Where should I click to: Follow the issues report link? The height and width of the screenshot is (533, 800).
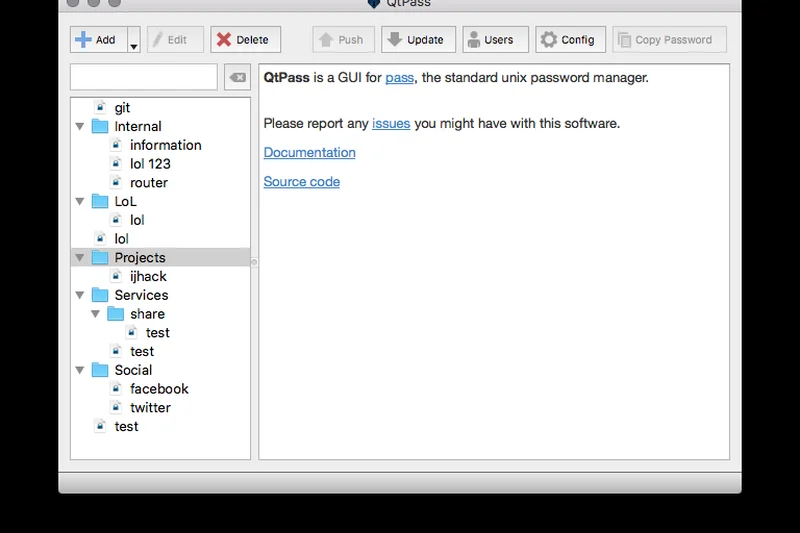[391, 124]
